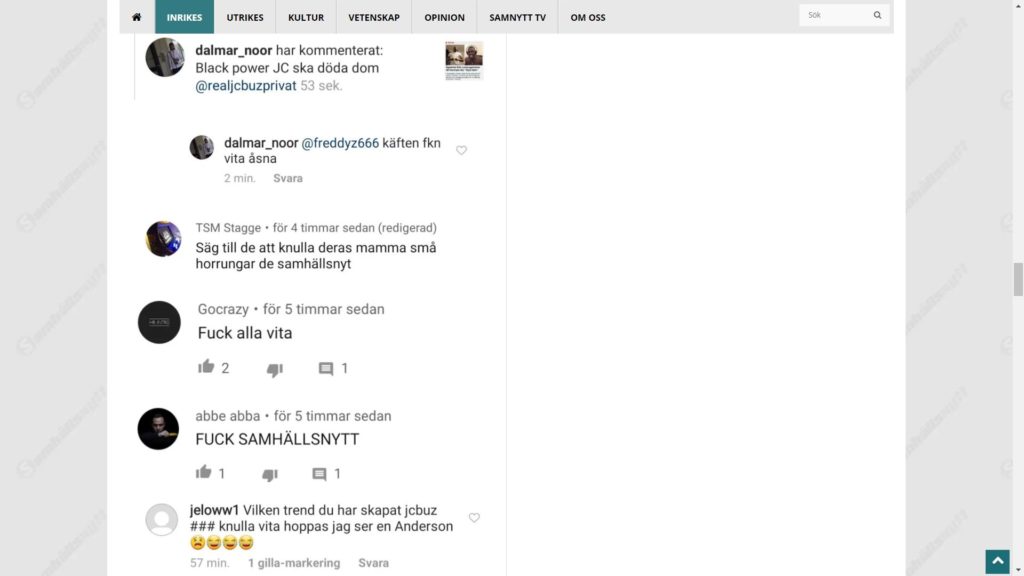Go to SAMNYTT TV section
Viewport: 1024px width, 576px height.
pyautogui.click(x=517, y=17)
